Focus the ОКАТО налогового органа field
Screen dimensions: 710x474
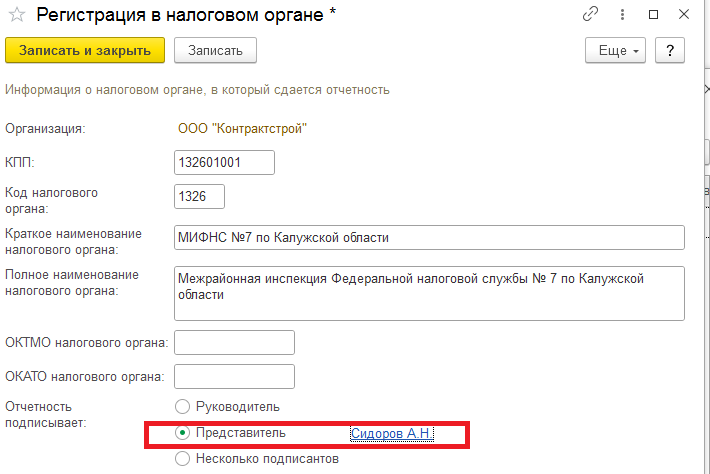[x=235, y=377]
